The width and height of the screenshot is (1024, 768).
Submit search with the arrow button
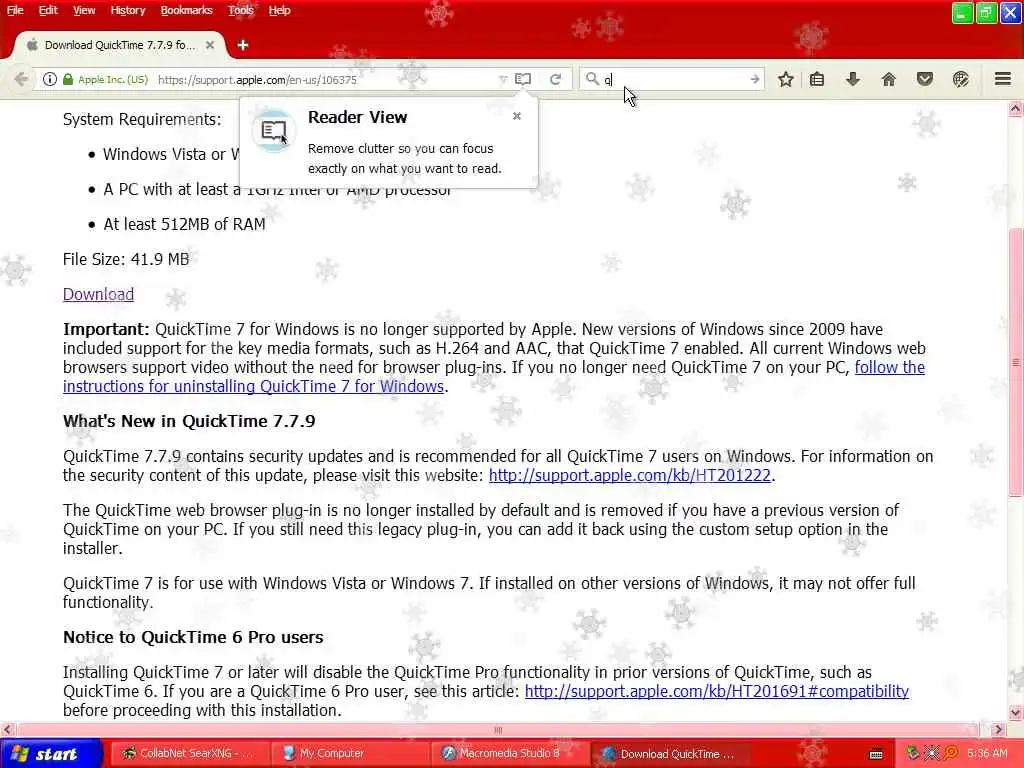(755, 80)
